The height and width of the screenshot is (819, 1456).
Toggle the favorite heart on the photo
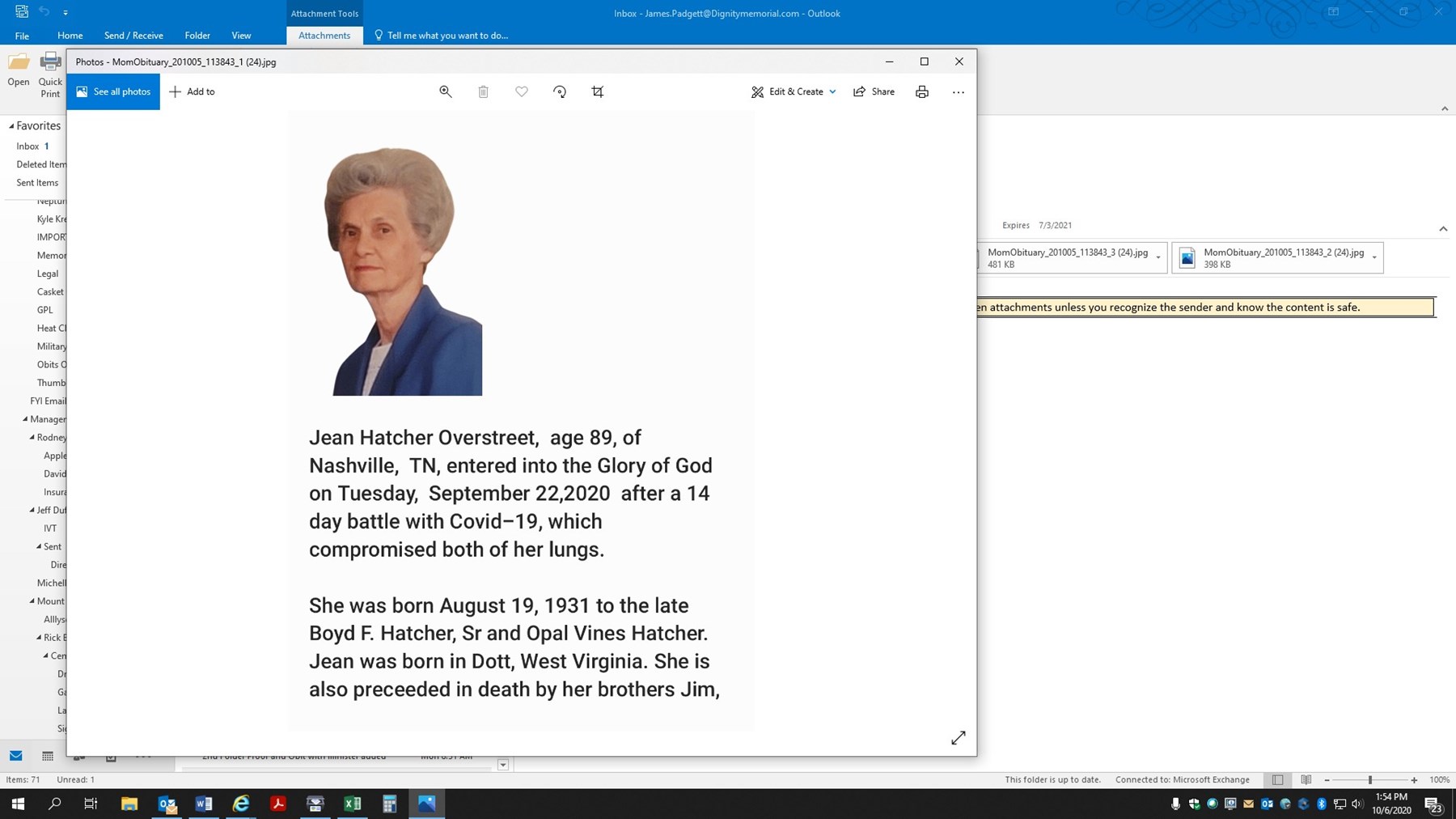pos(521,91)
